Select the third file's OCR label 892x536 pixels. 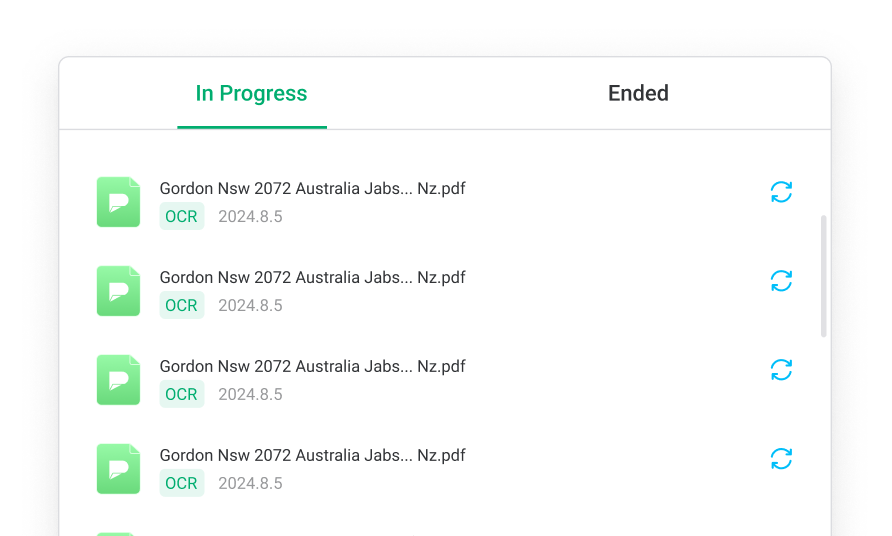[181, 394]
